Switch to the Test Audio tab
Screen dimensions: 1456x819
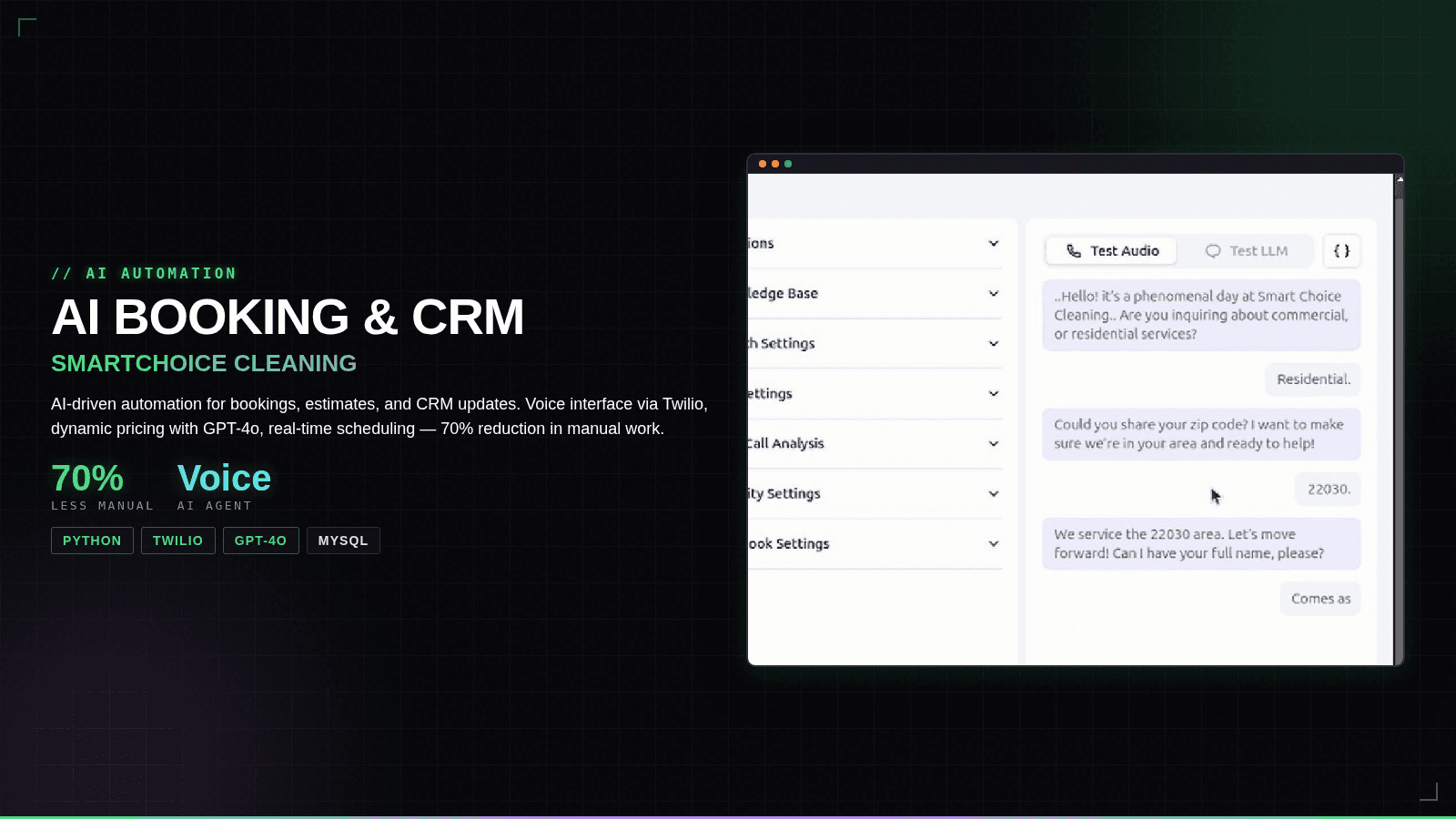(x=1110, y=250)
